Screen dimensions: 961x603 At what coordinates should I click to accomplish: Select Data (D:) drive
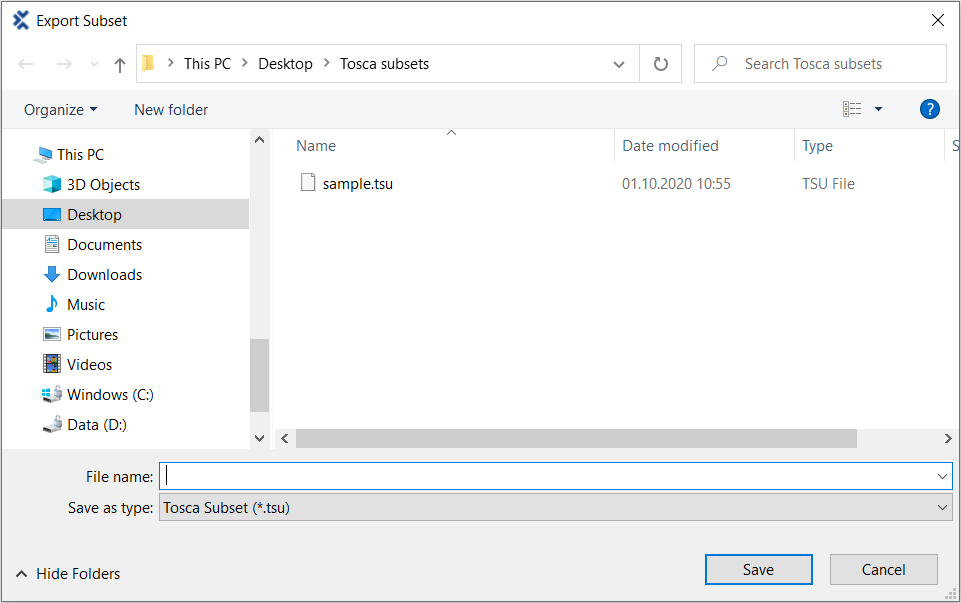pos(96,424)
